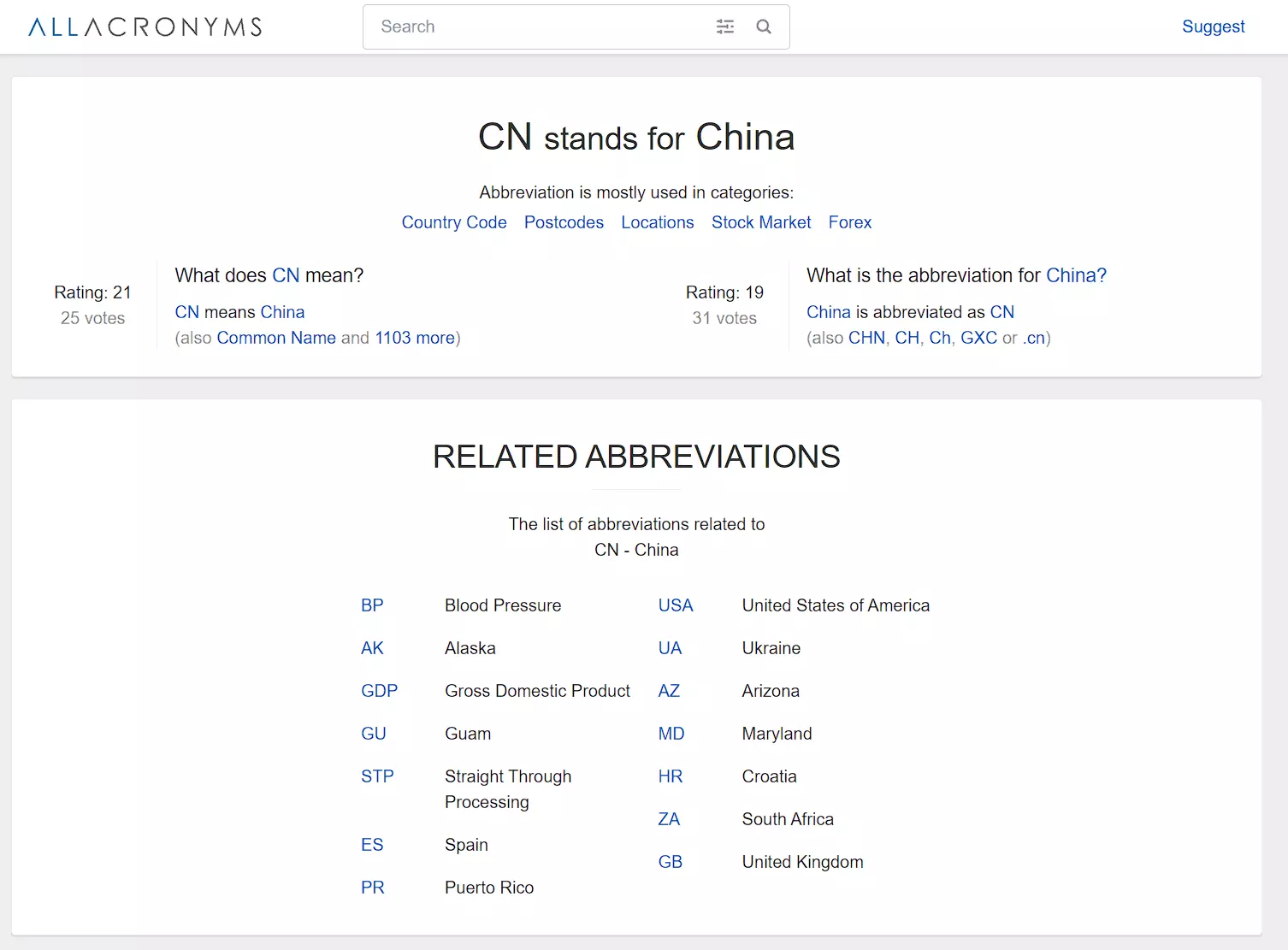Select the Postcodes category link
The image size is (1288, 950).
click(564, 222)
